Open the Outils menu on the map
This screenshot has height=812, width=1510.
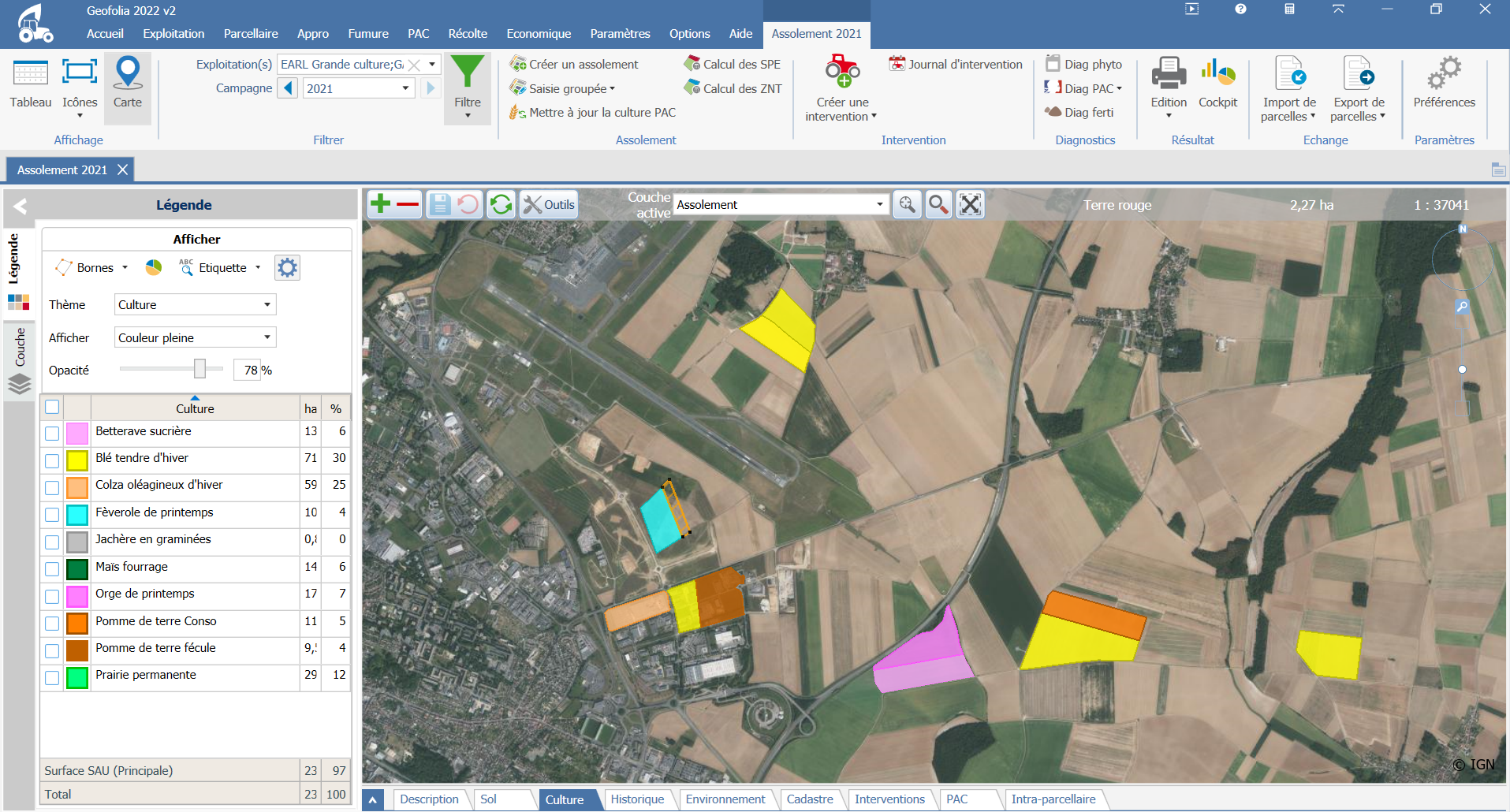tap(548, 204)
